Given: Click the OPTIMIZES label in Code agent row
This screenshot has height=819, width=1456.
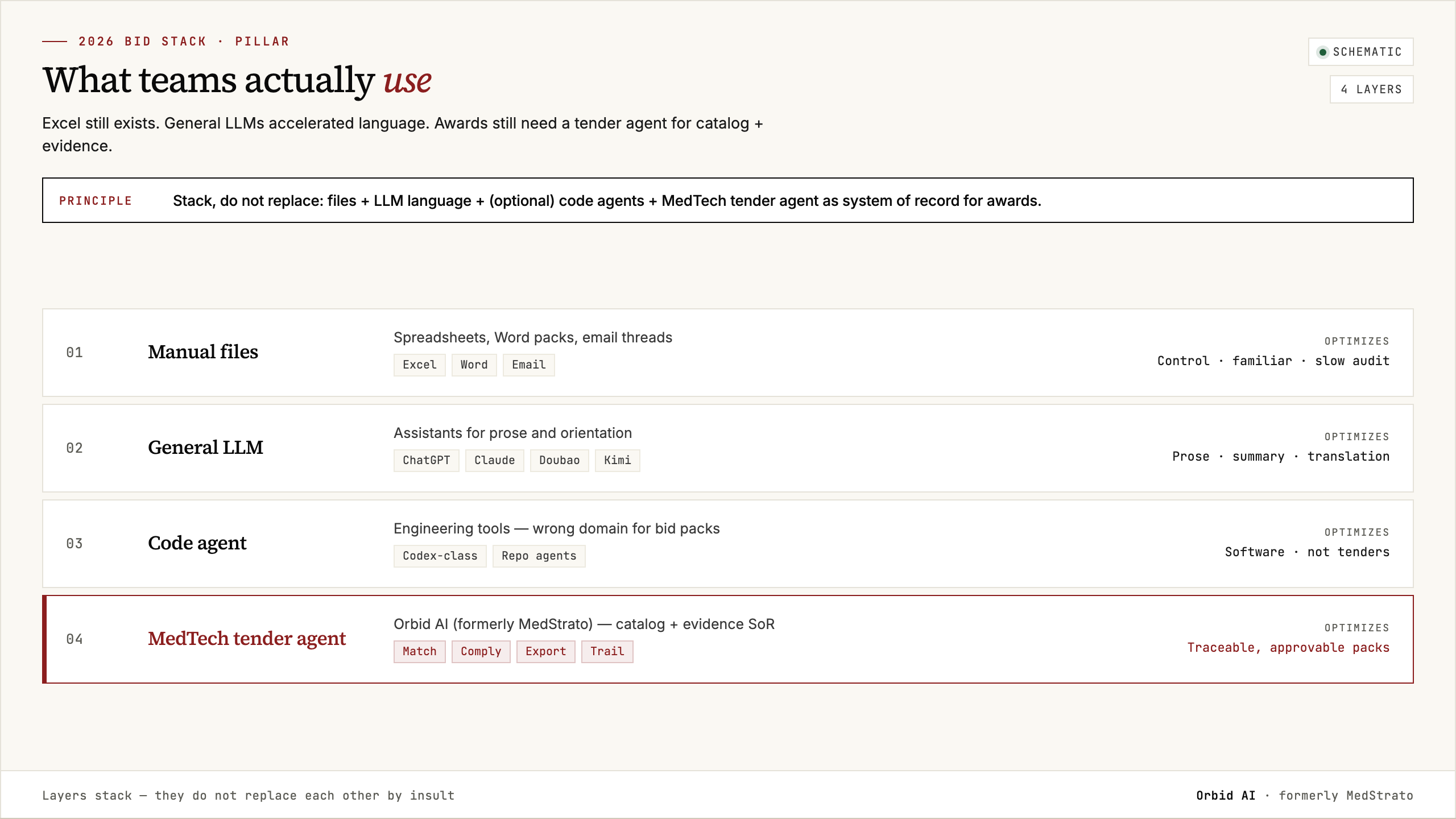Looking at the screenshot, I should pyautogui.click(x=1357, y=532).
